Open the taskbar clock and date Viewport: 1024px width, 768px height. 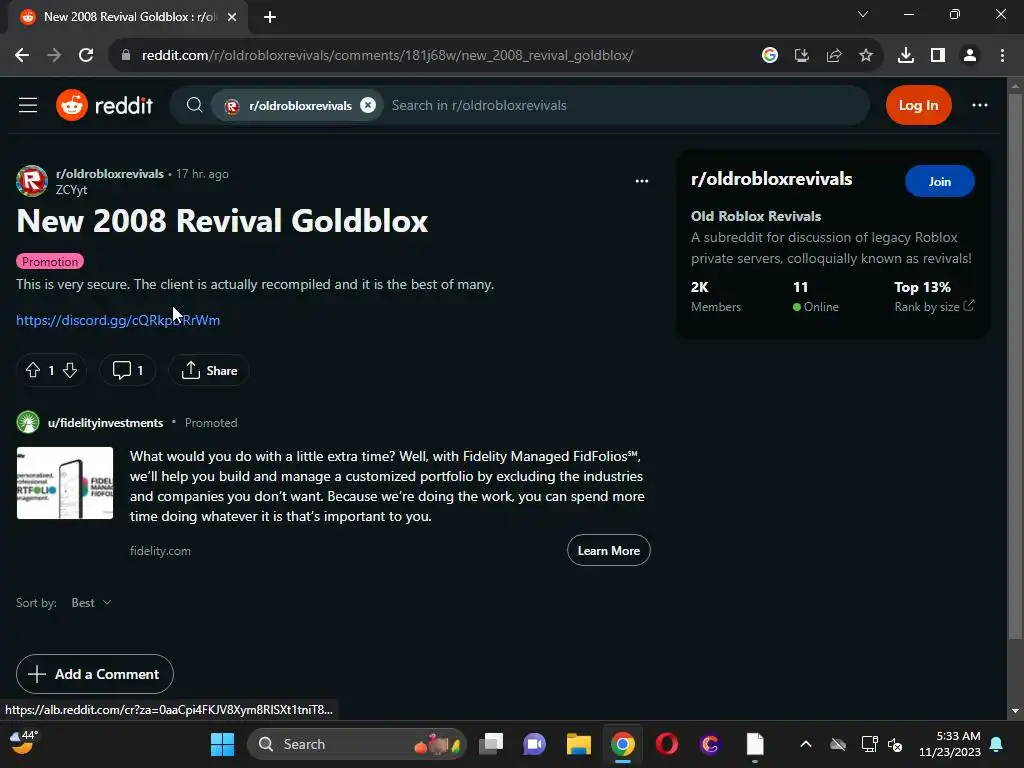[x=950, y=744]
